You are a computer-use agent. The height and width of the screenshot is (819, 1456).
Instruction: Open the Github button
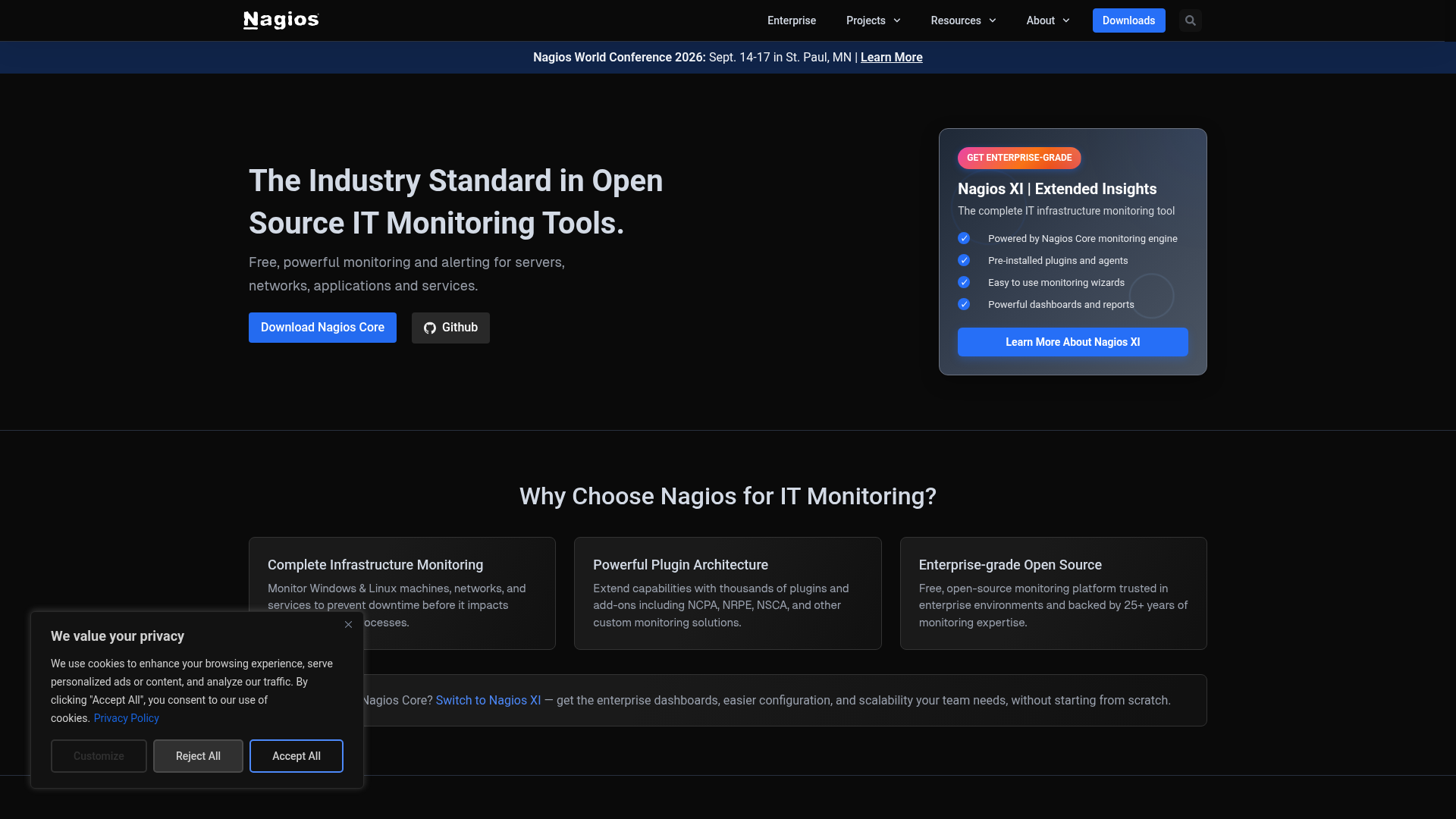click(x=450, y=328)
